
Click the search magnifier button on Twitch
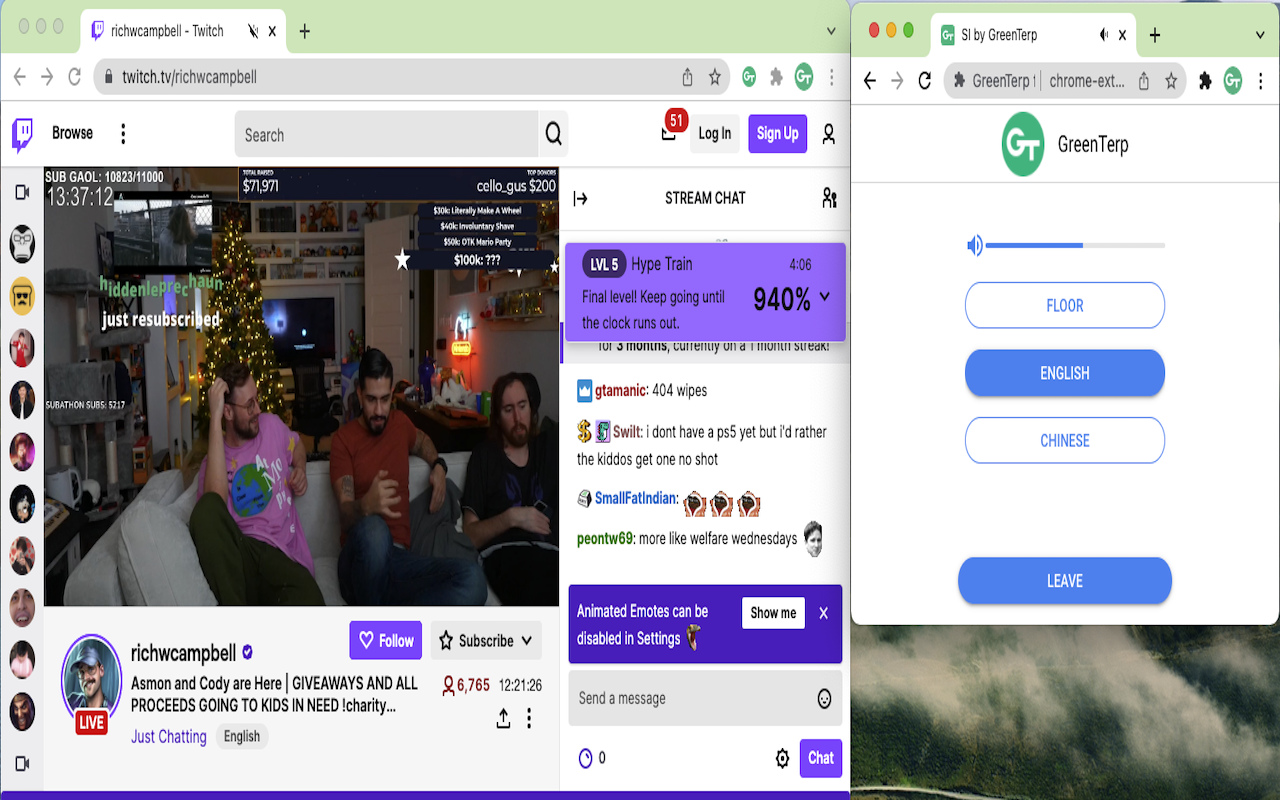click(x=553, y=134)
